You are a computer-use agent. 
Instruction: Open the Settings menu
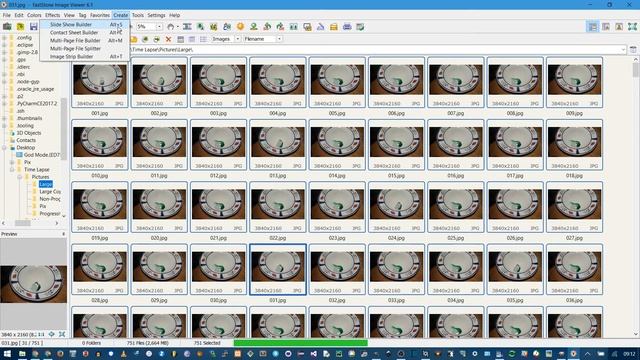click(156, 15)
